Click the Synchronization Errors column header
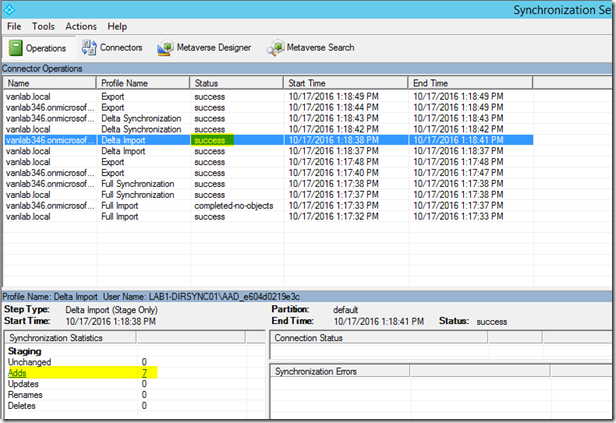Image resolution: width=616 pixels, height=423 pixels. pyautogui.click(x=340, y=371)
